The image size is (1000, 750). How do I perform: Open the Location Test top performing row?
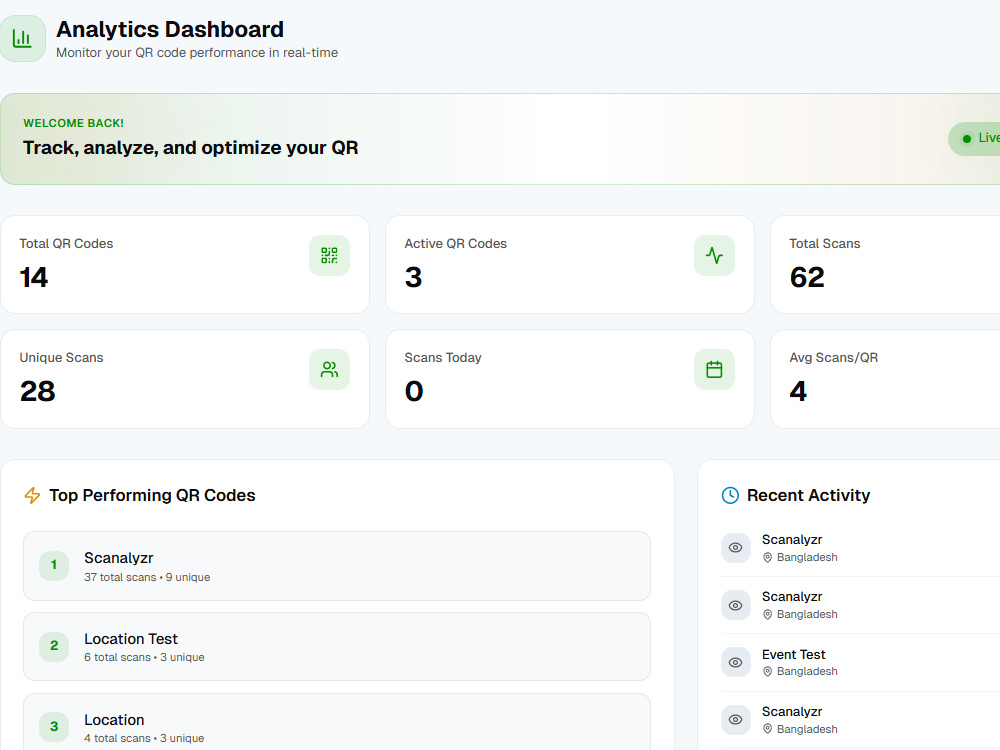coord(337,647)
